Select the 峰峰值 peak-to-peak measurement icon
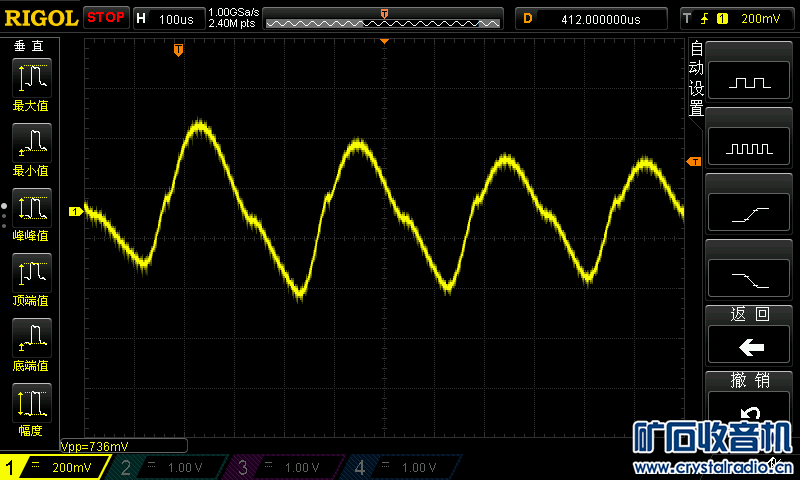800x480 pixels. 32,208
